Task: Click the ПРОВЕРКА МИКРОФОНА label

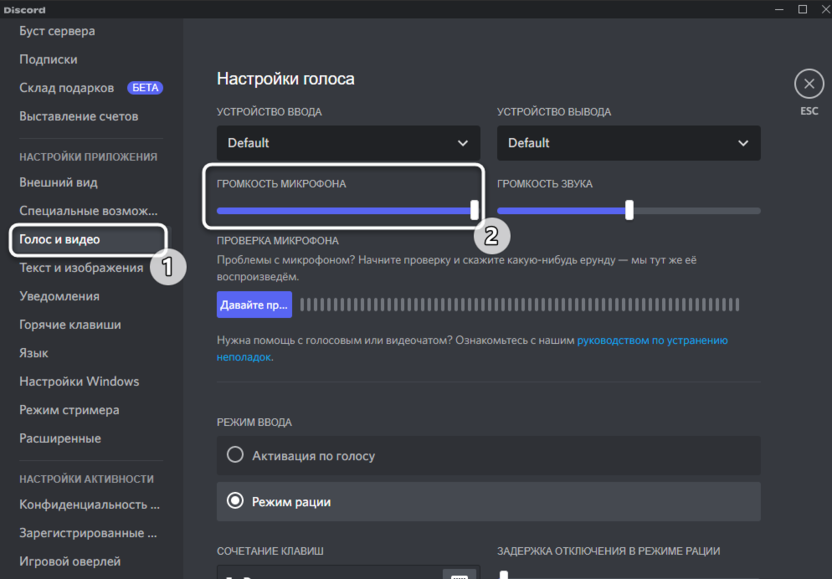Action: click(278, 241)
